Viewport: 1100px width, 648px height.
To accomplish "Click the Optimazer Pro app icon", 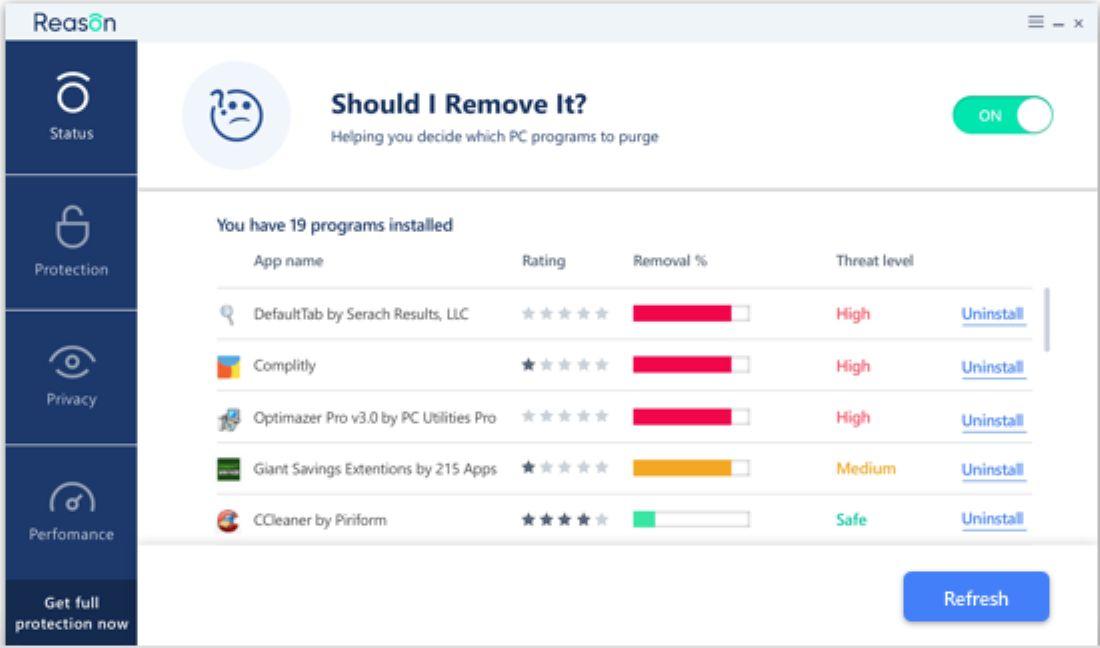I will 228,419.
